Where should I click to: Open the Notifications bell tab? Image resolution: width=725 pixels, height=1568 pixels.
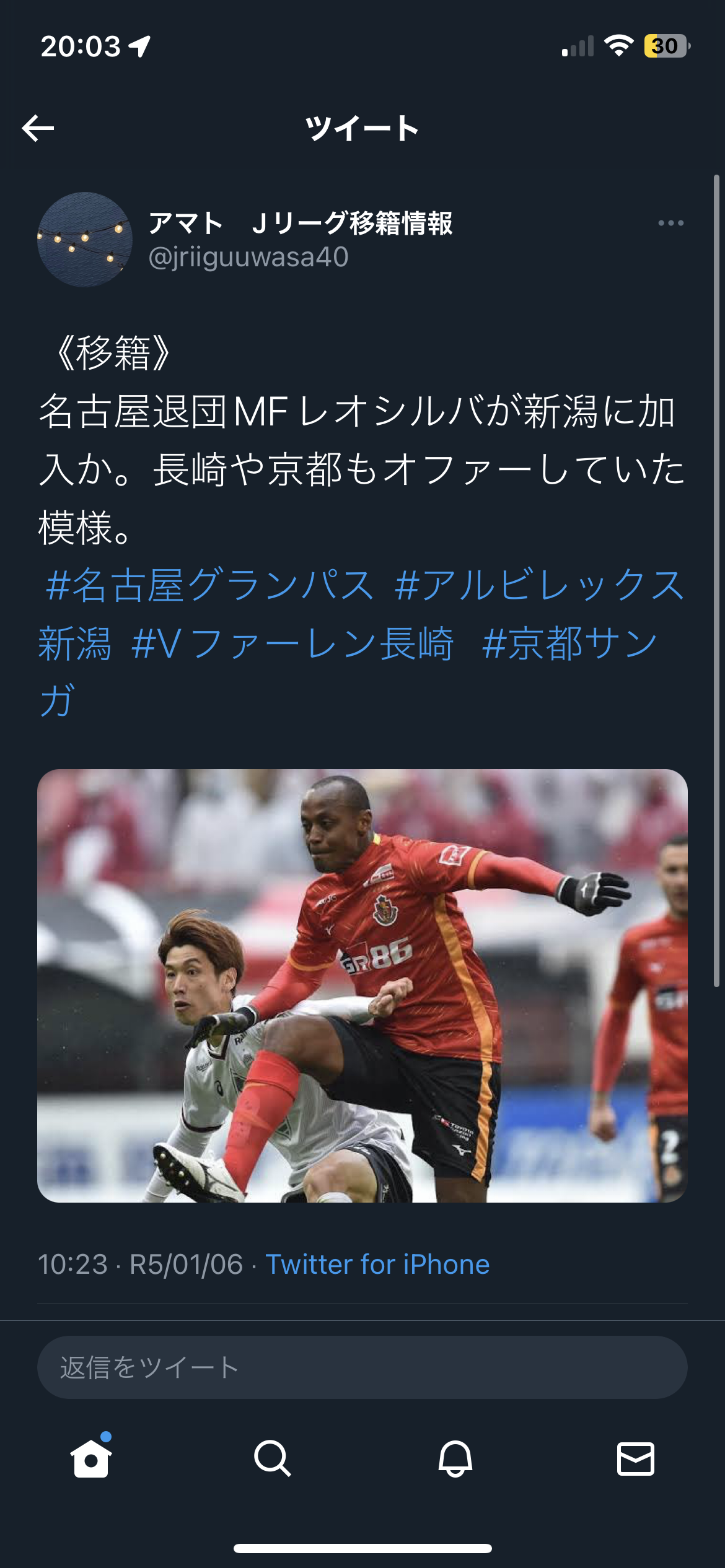455,1458
